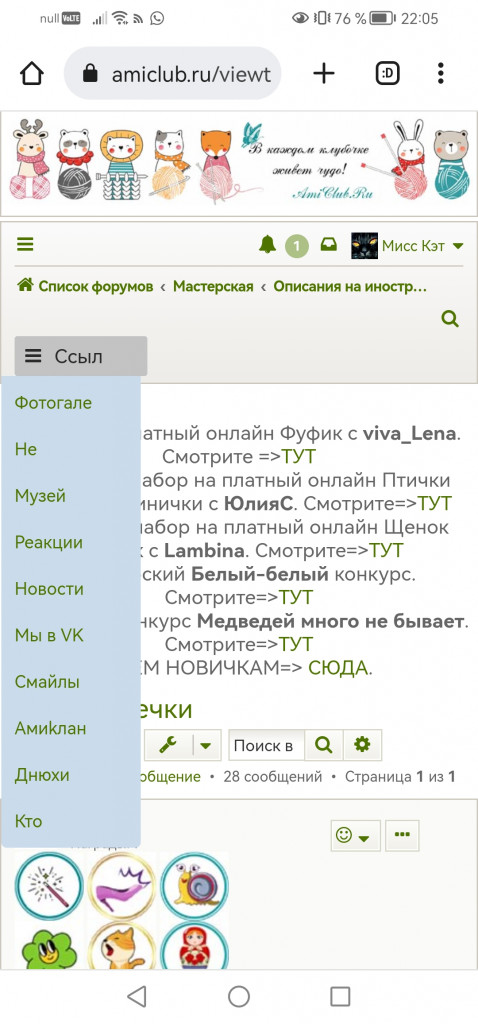Click the topic search magnifier button
478x1024 pixels.
click(x=324, y=744)
